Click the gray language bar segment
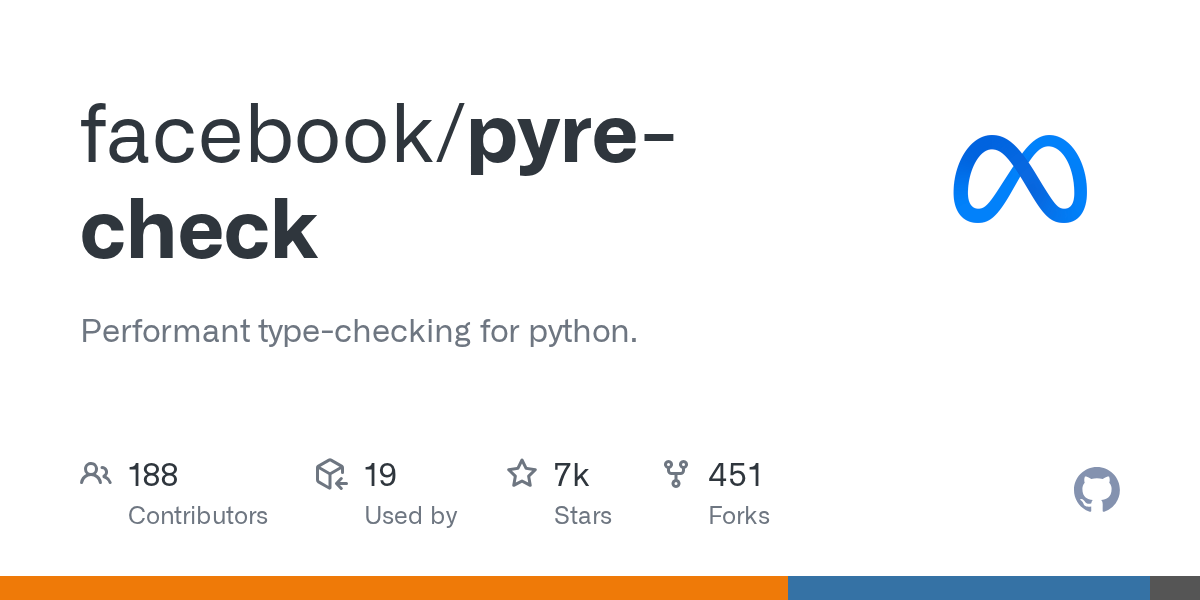This screenshot has height=600, width=1200. pos(1174,588)
